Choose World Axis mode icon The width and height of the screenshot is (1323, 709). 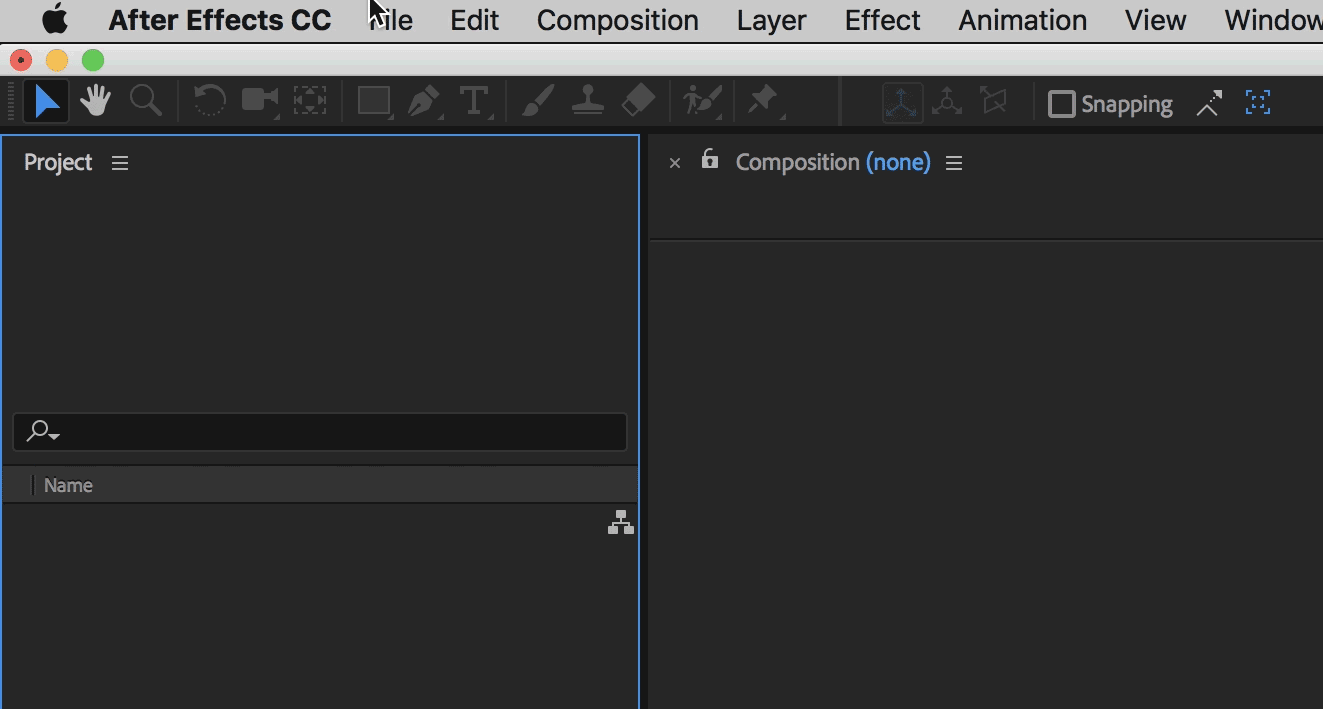click(947, 102)
